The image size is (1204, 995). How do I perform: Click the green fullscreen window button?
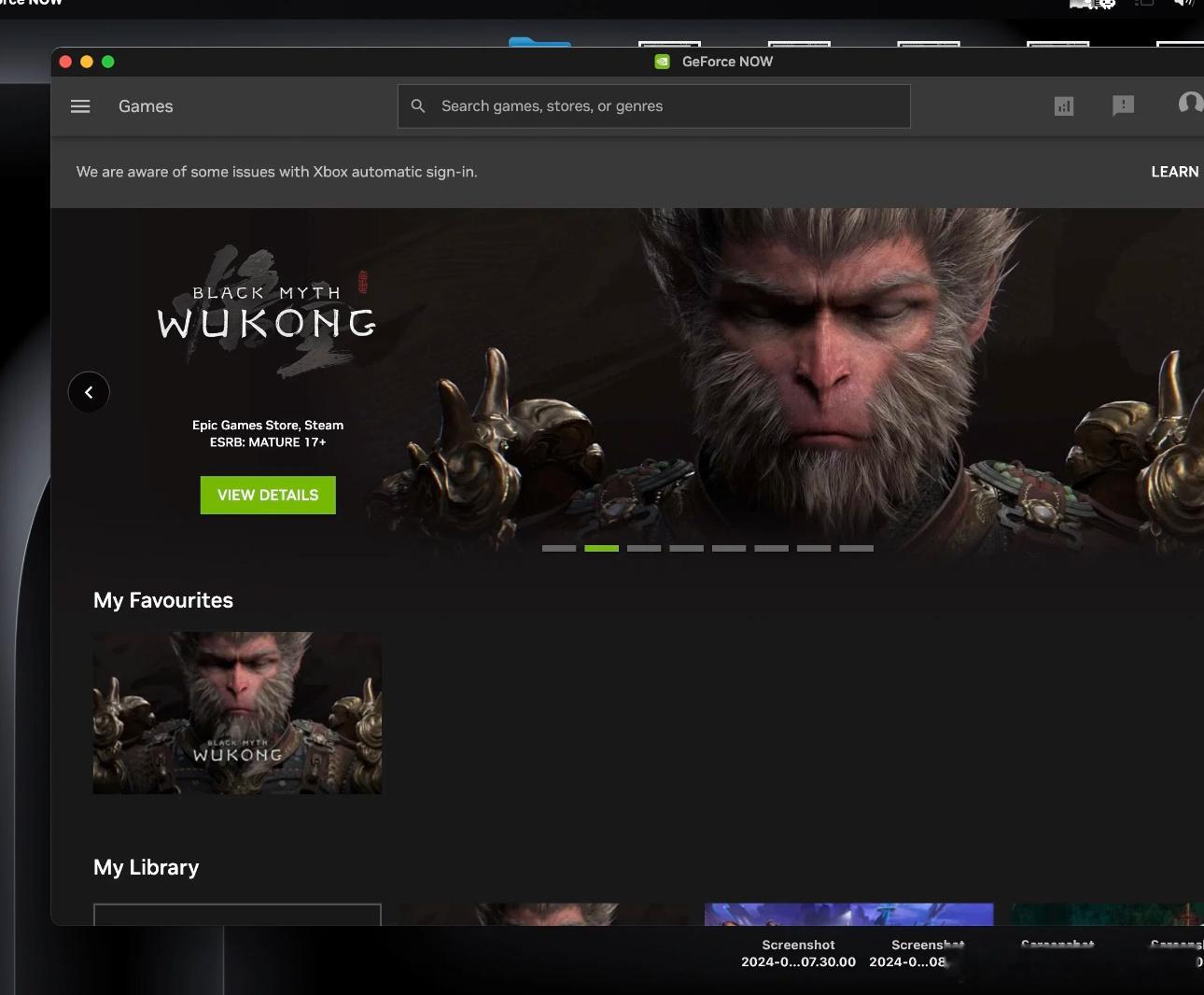tap(108, 62)
